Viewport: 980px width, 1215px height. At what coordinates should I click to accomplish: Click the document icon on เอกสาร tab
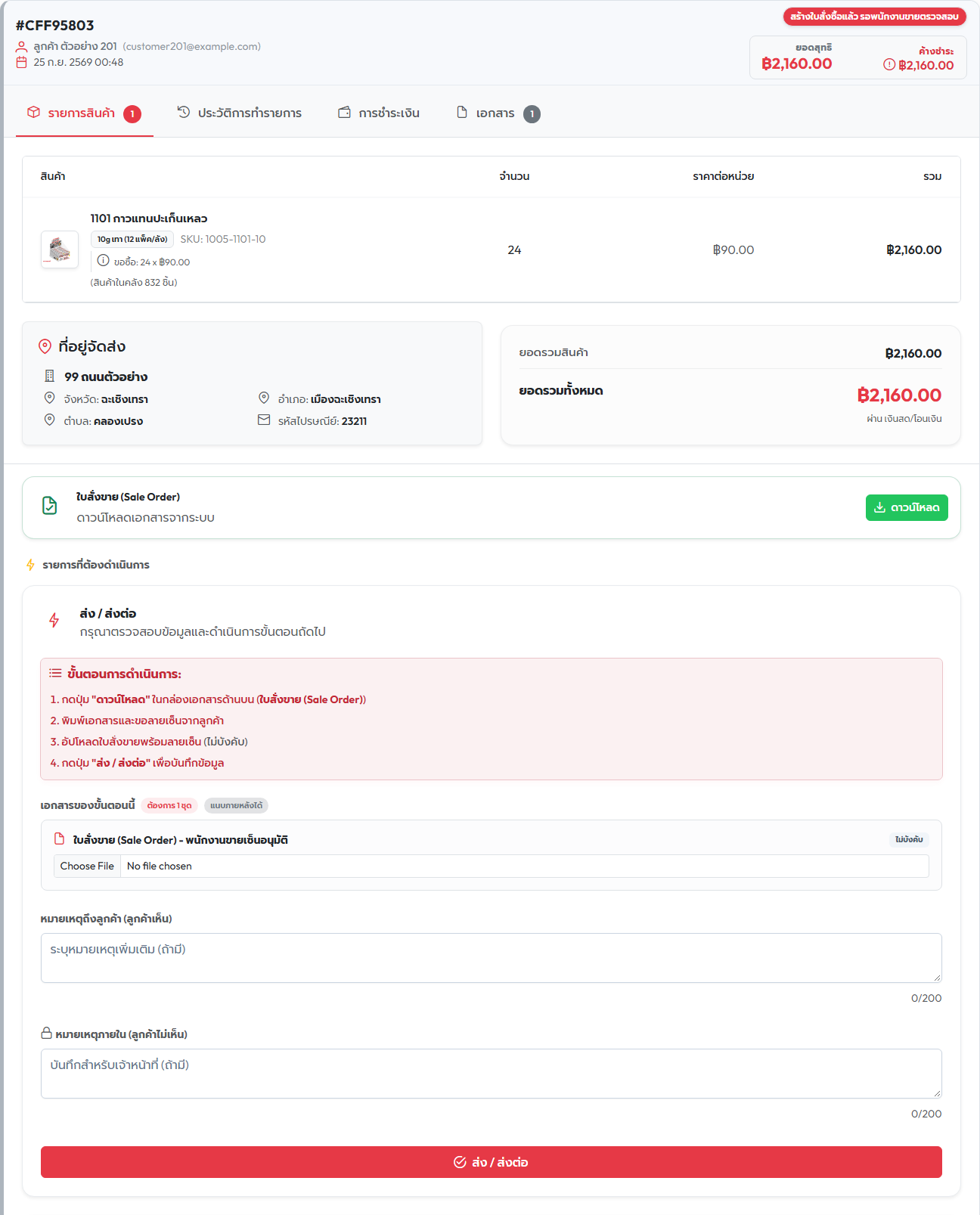[462, 112]
